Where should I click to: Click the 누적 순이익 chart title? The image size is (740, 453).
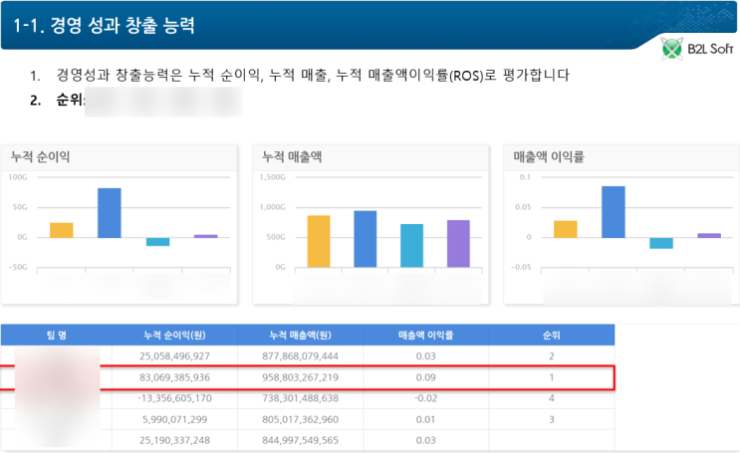coord(40,157)
